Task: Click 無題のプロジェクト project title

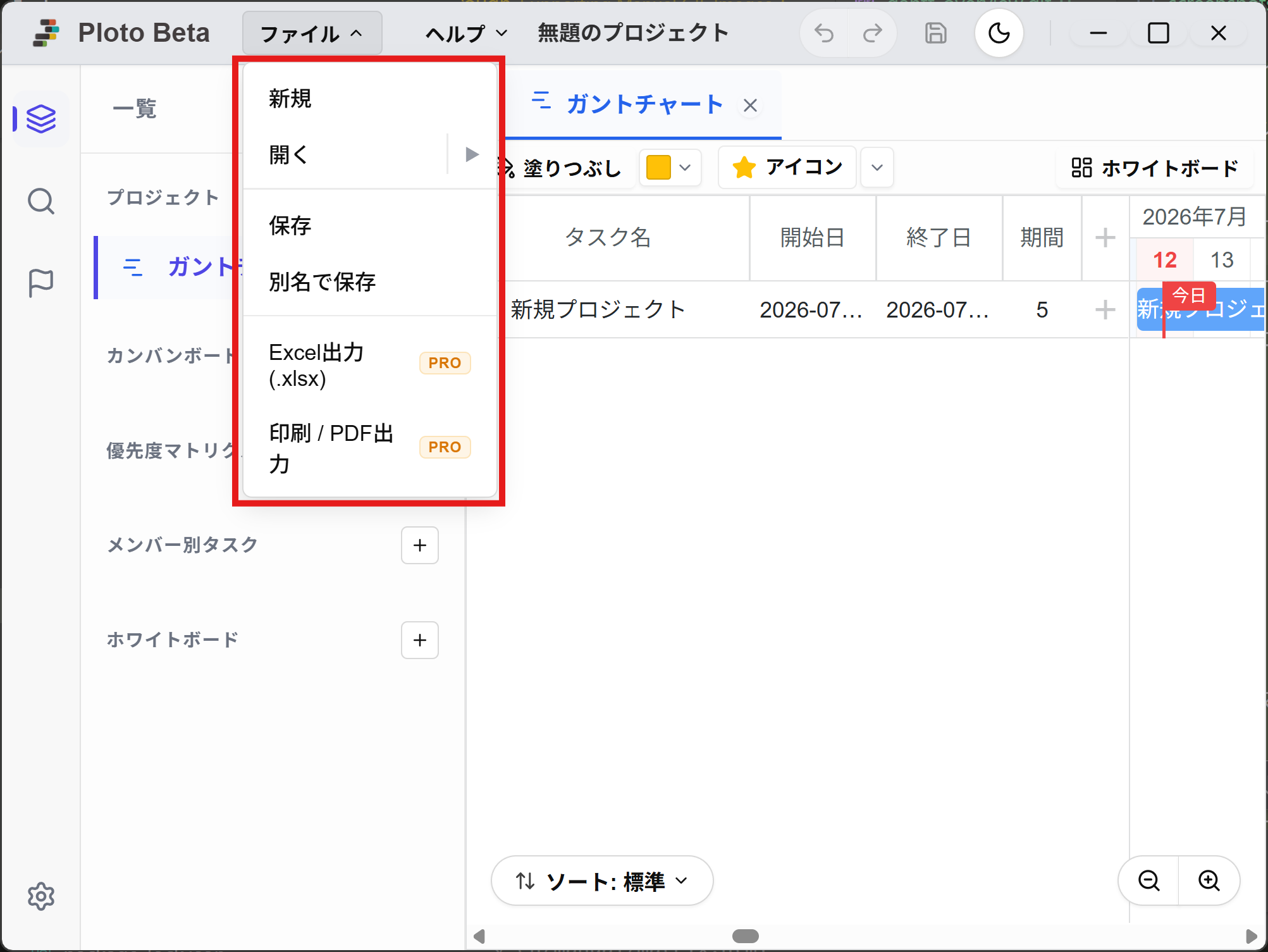Action: pos(633,33)
